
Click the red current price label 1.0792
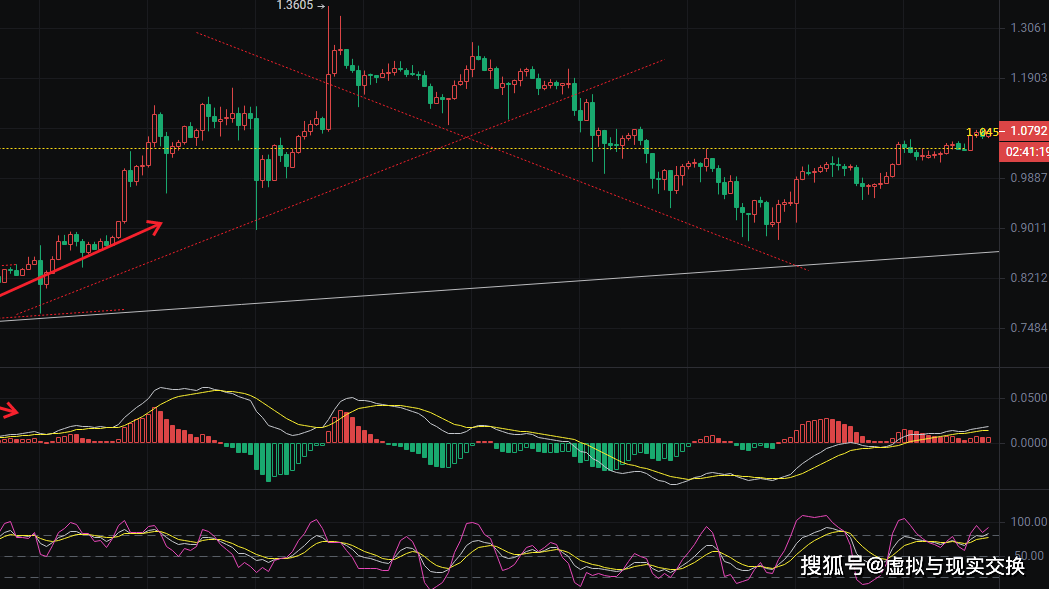[x=1028, y=131]
